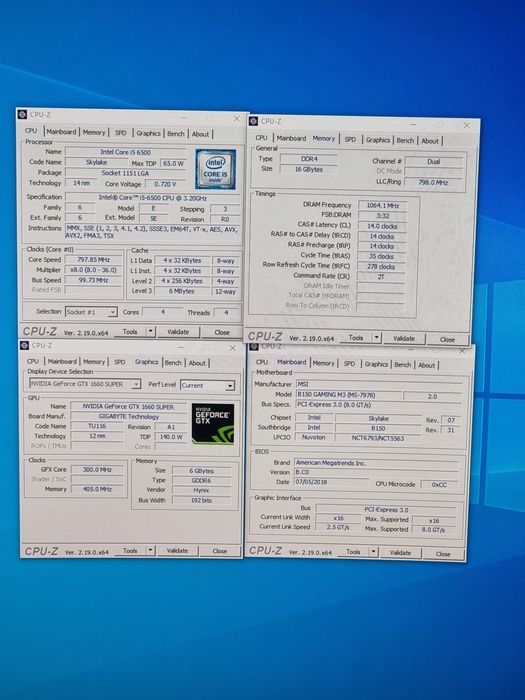Select Bench tab in Memory window

[x=405, y=141]
